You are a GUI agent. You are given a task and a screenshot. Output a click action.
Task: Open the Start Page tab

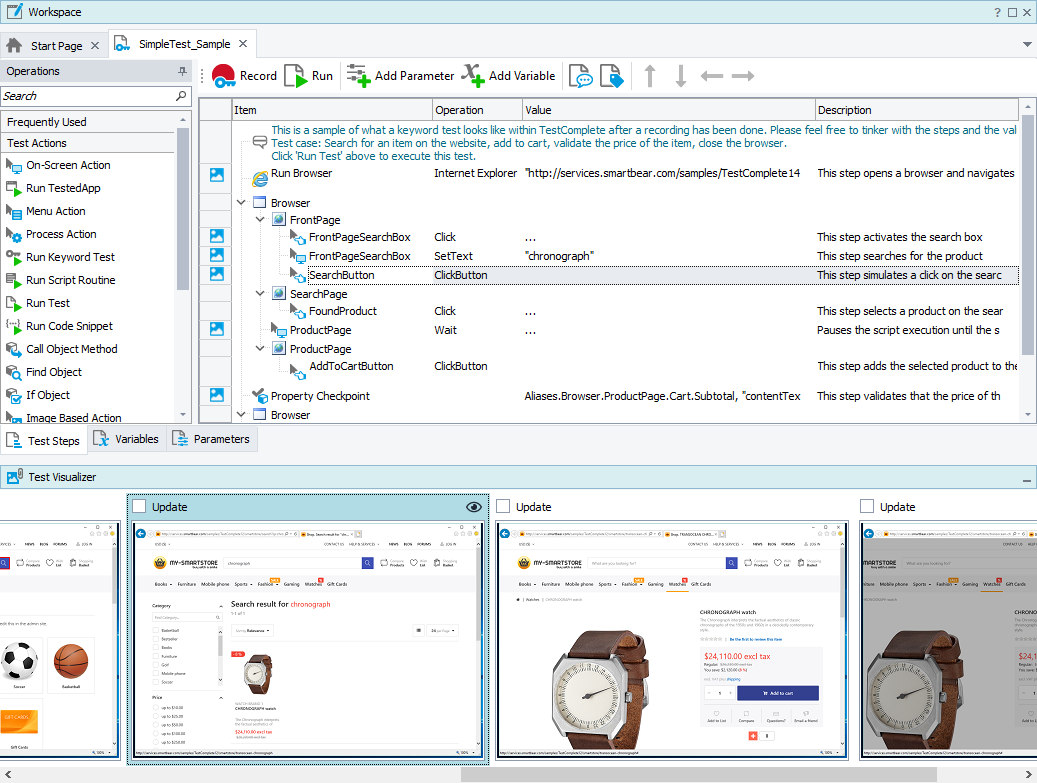tap(55, 46)
